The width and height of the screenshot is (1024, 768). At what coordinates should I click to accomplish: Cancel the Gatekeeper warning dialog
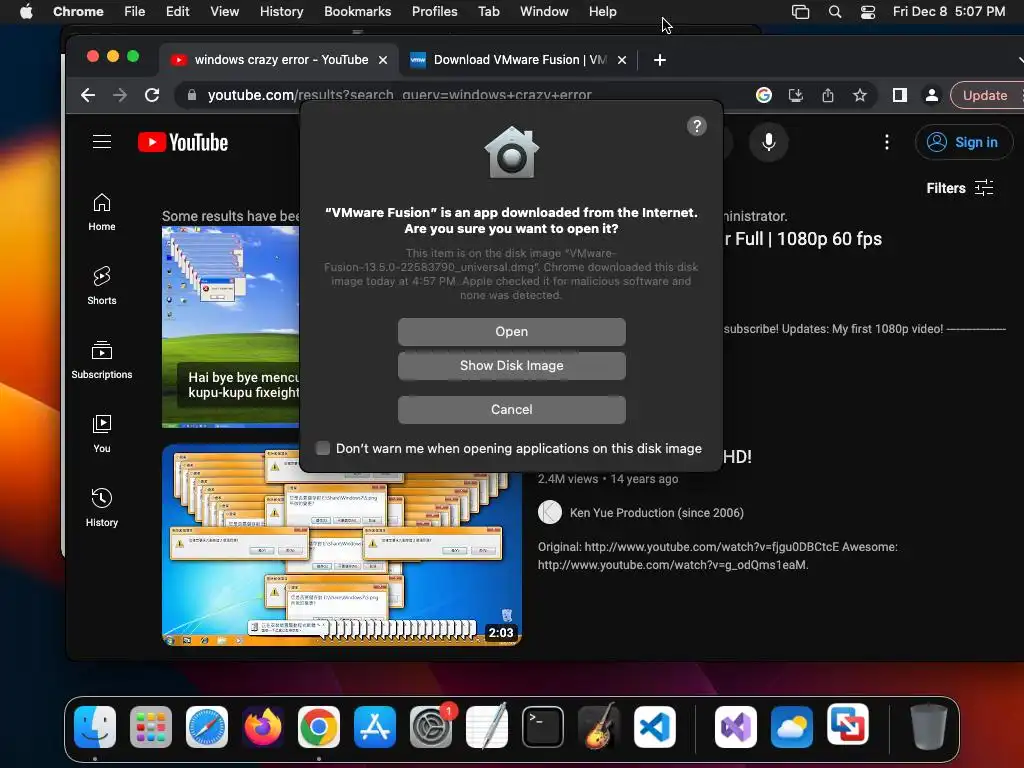tap(511, 409)
